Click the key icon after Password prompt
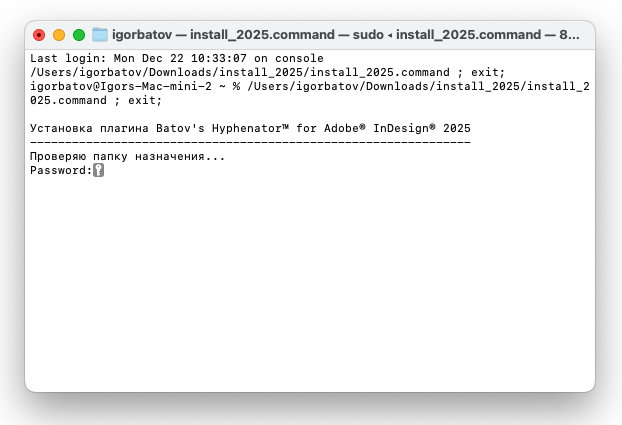The width and height of the screenshot is (622, 425). (98, 170)
